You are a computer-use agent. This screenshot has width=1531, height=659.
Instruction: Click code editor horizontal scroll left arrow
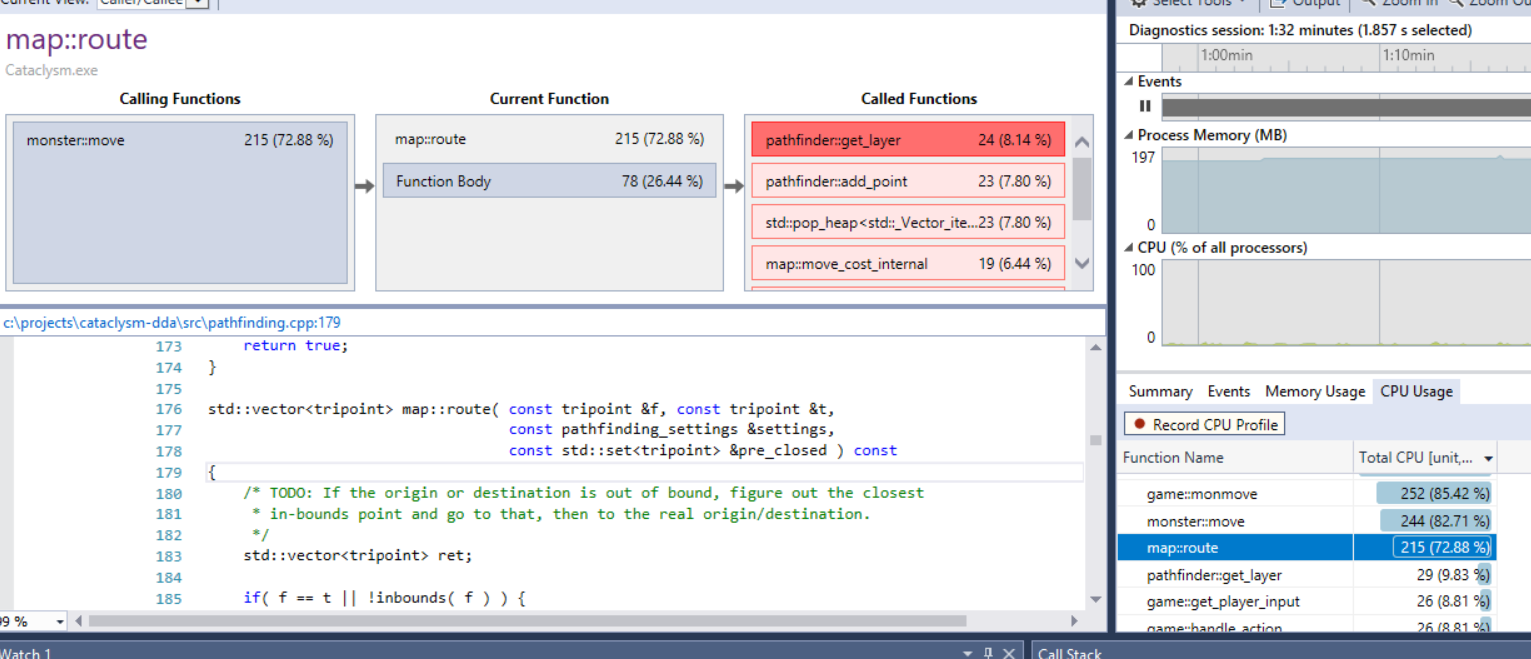pos(79,621)
